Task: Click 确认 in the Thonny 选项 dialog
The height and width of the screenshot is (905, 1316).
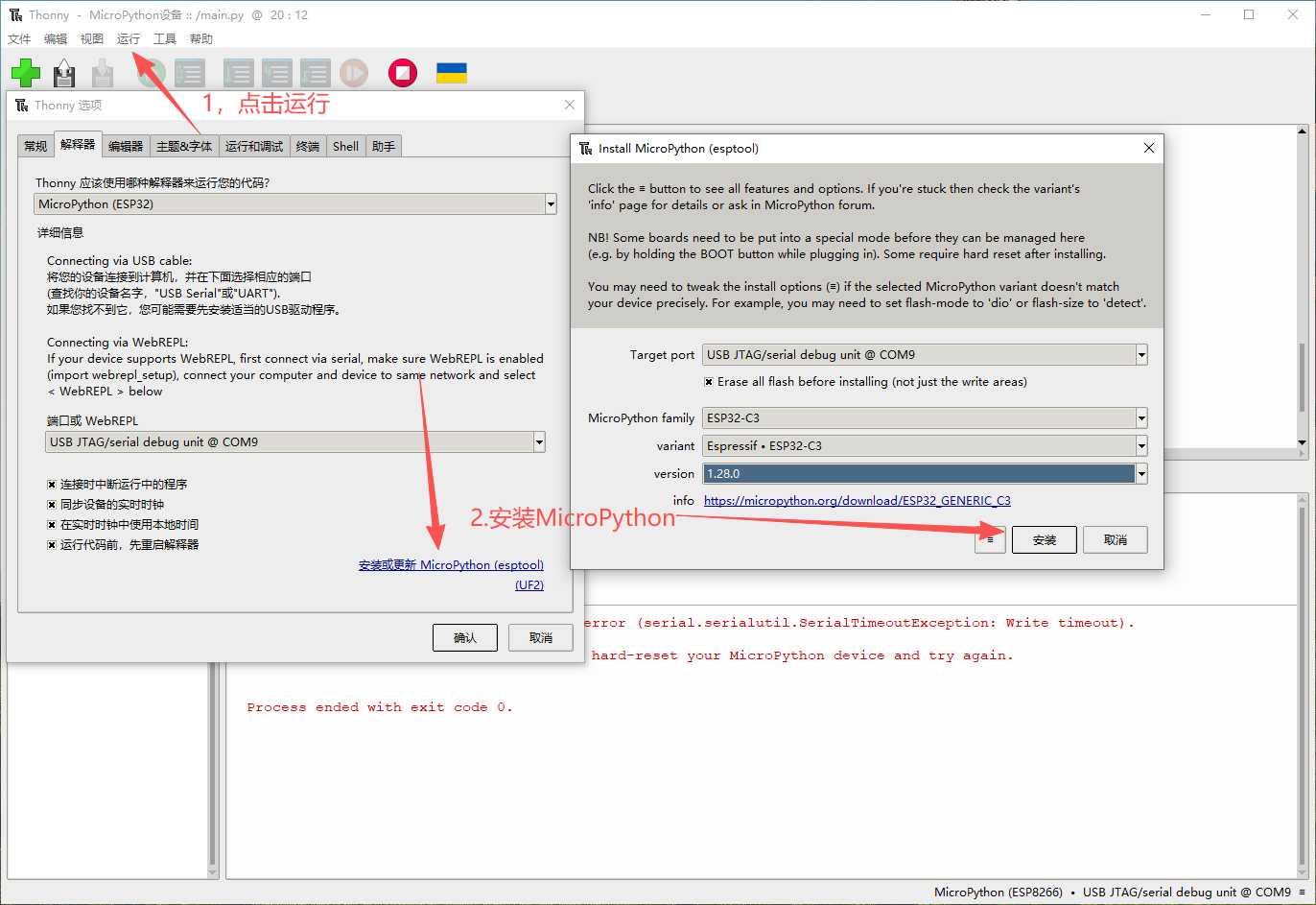Action: tap(465, 637)
